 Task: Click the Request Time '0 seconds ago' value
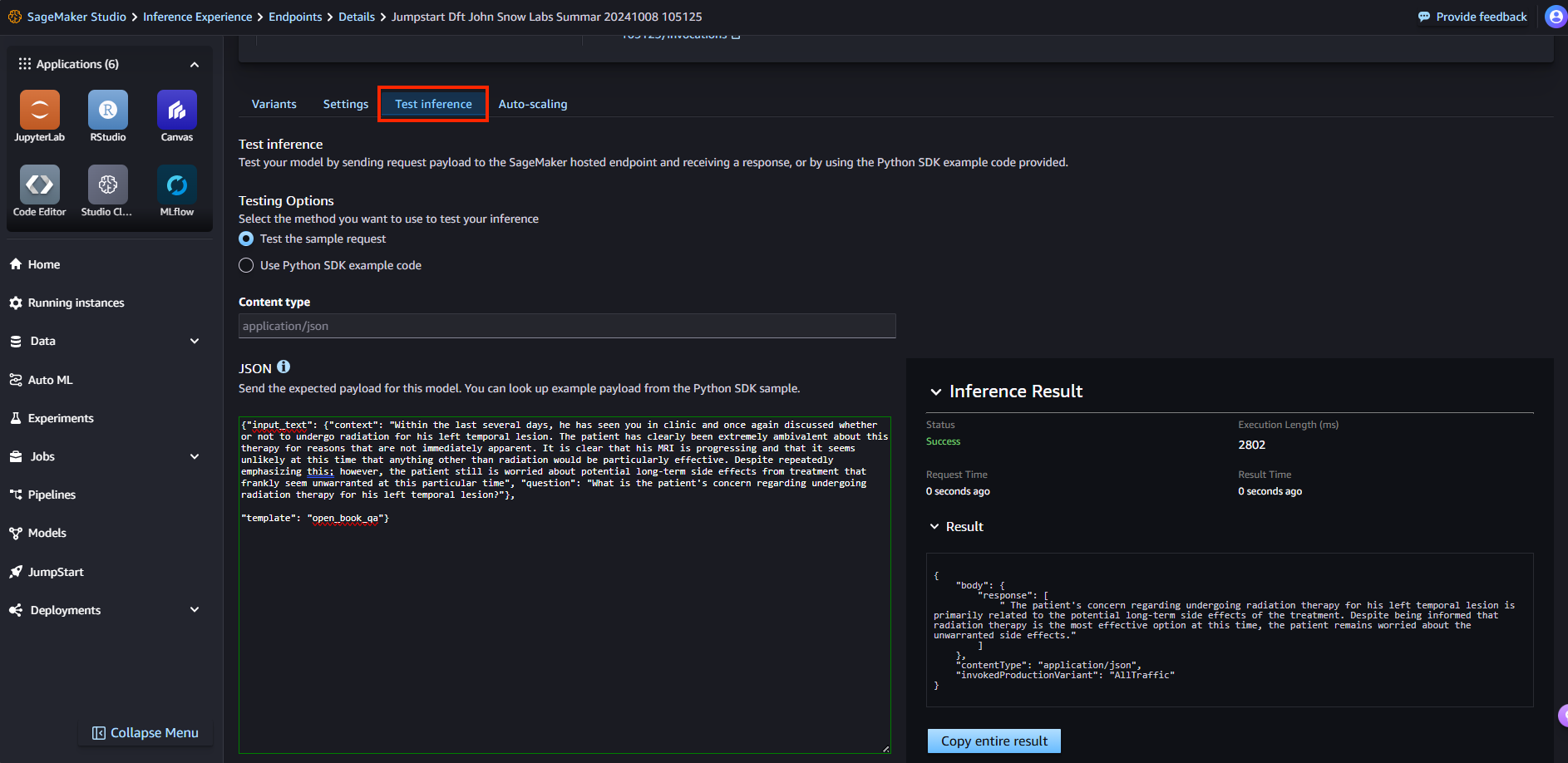[x=958, y=491]
